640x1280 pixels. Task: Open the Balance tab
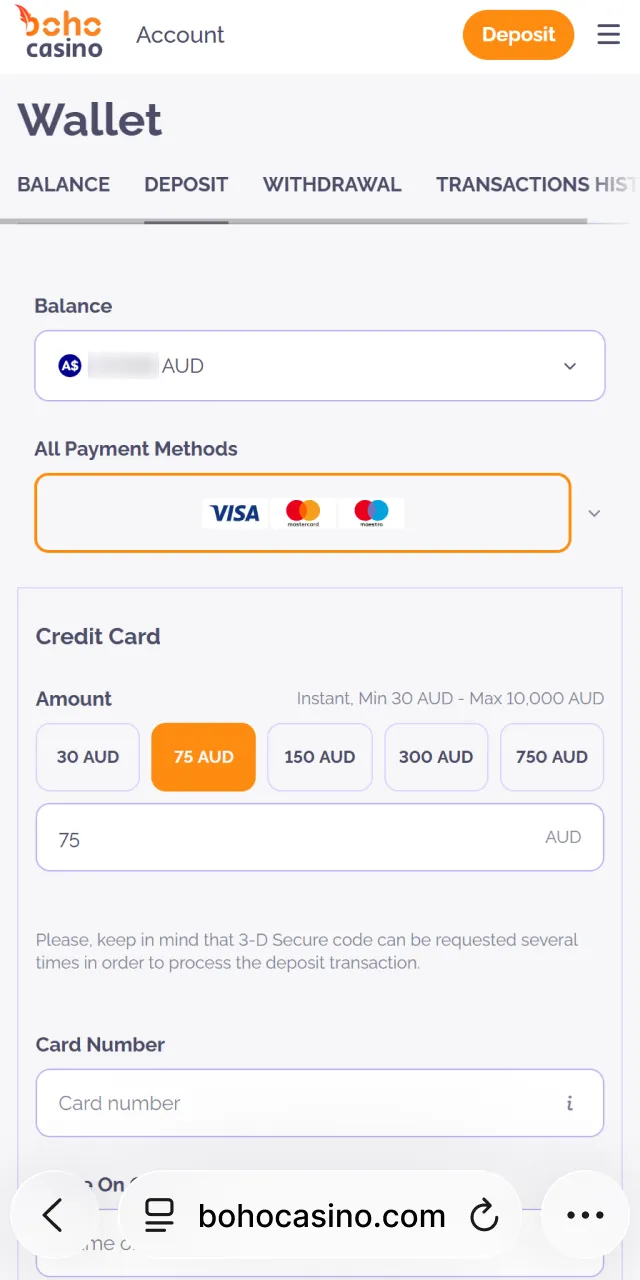pyautogui.click(x=64, y=184)
